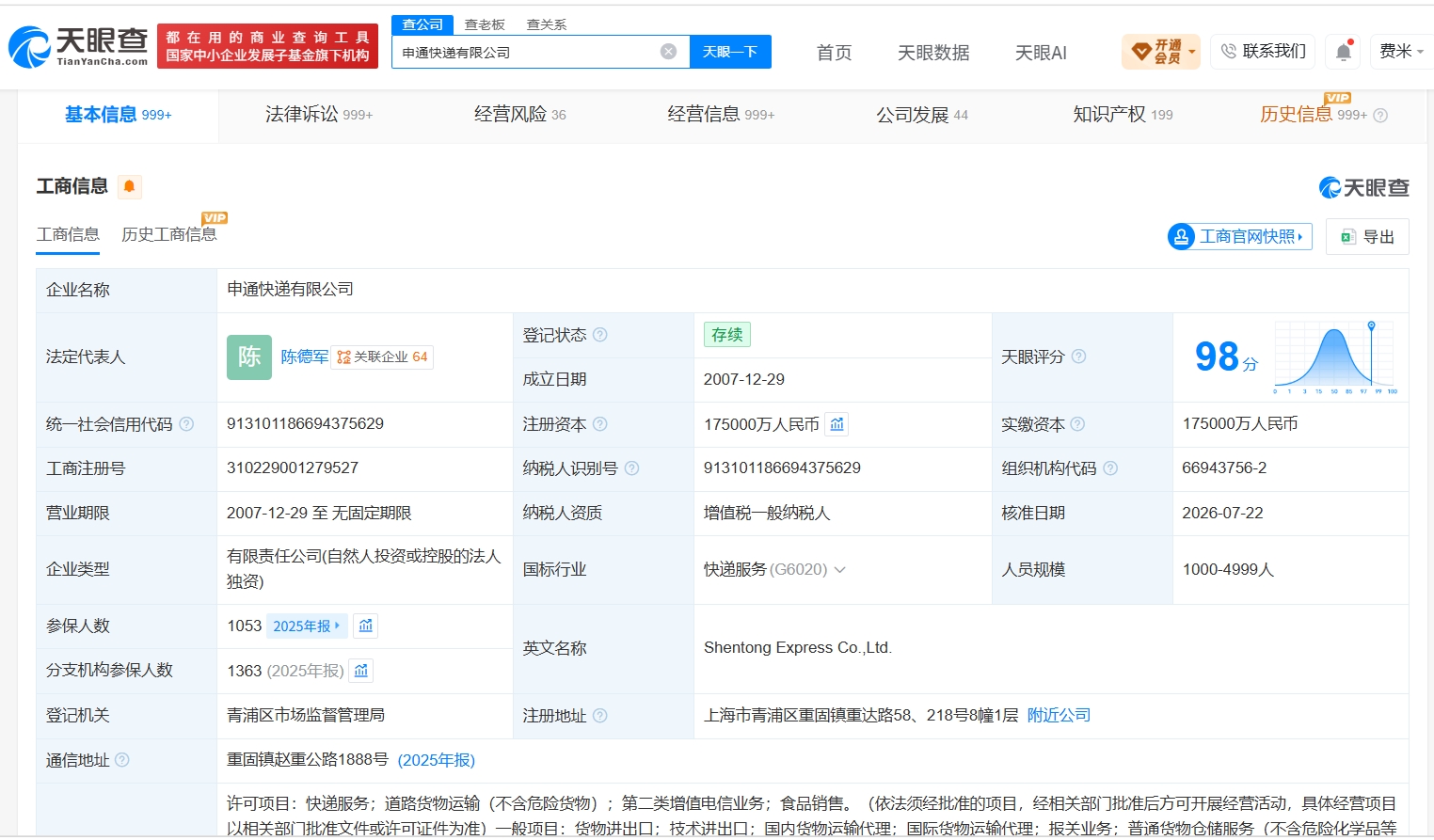
Task: Select the staff size 1000-4999人
Action: [x=1228, y=570]
